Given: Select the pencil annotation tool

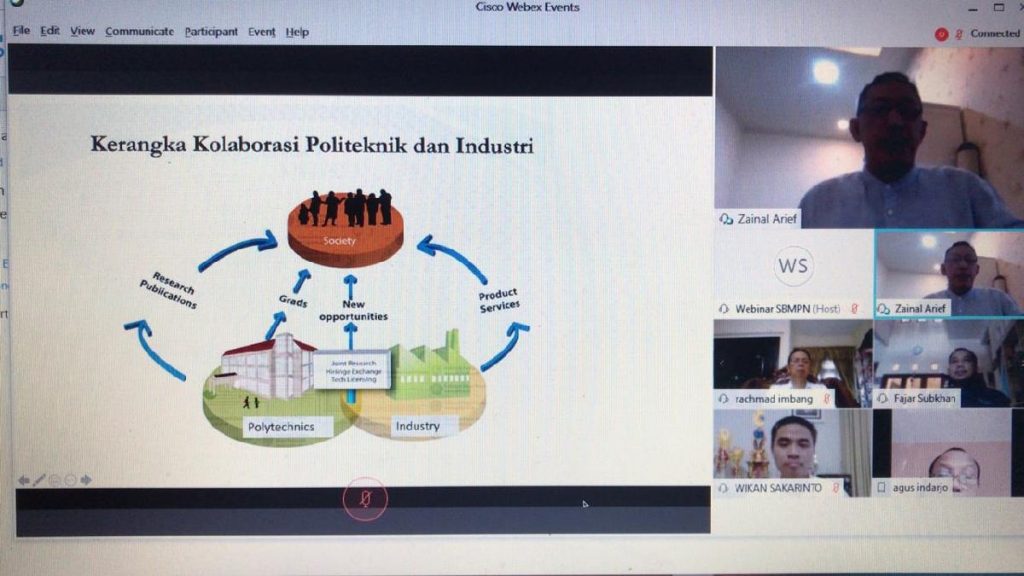Looking at the screenshot, I should (39, 480).
